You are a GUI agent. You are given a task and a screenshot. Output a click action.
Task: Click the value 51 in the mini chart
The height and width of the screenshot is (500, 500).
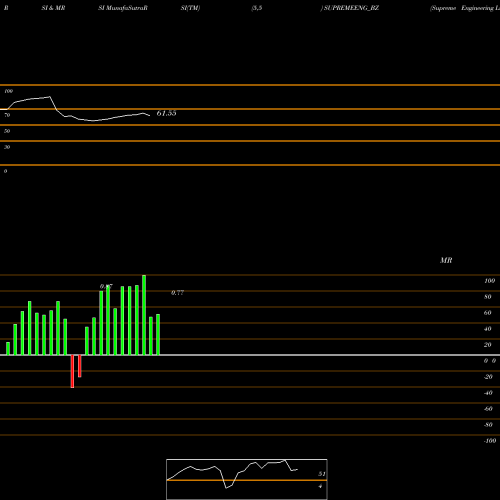click(322, 474)
